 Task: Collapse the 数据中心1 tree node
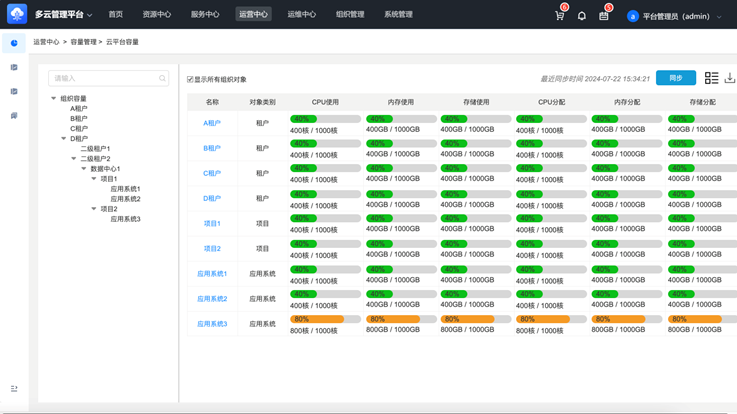[84, 169]
